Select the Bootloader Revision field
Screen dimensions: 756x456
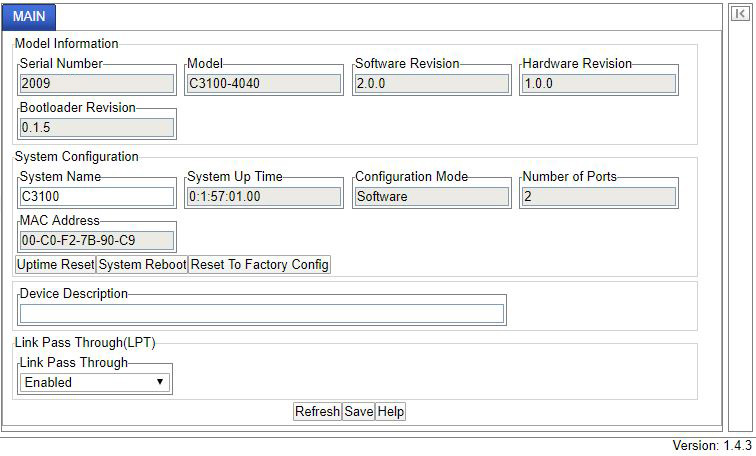[97, 128]
